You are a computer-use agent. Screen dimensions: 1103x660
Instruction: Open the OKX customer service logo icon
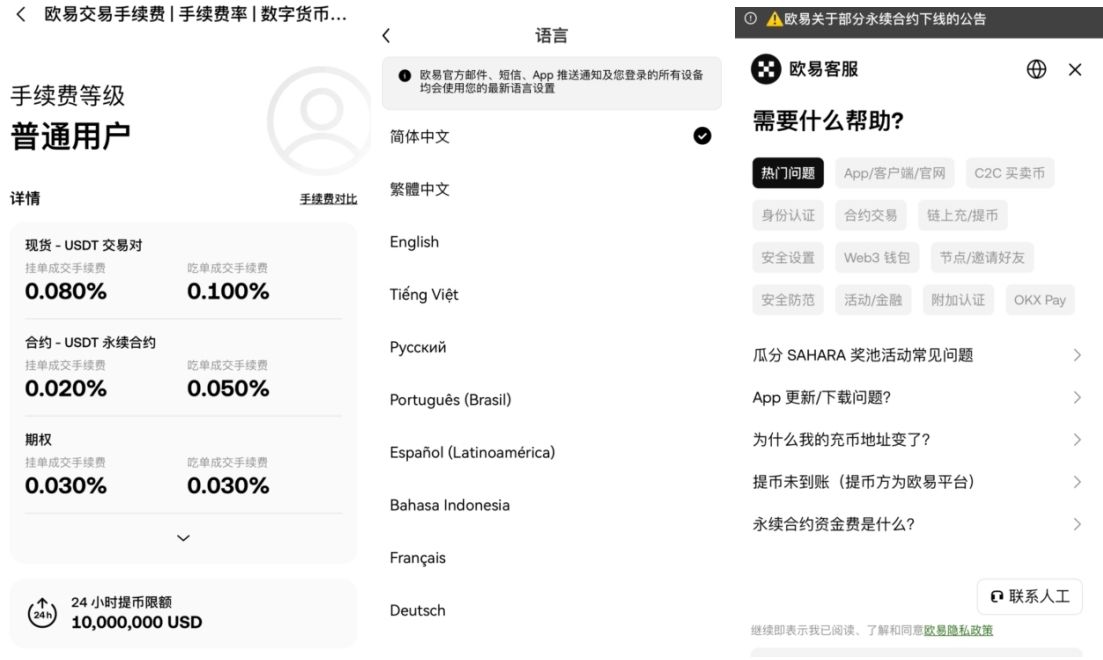pos(766,70)
